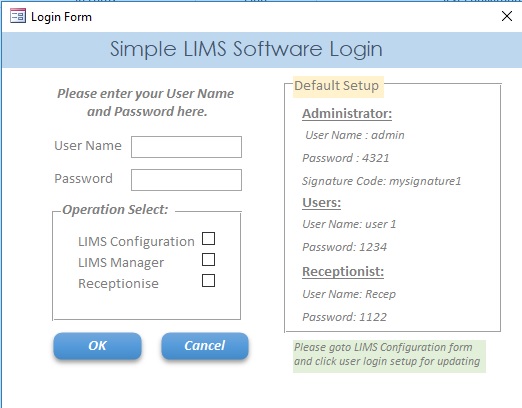Screen dimensions: 522x408
Task: Click the Users heading
Action: 322,203
